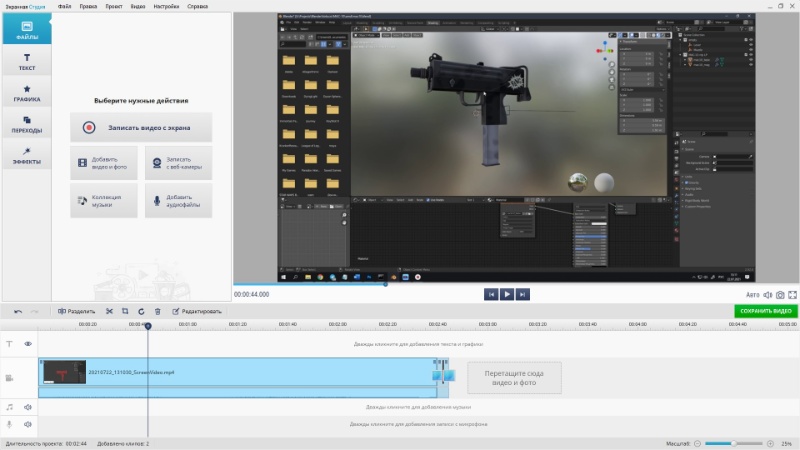
Task: Open Коллекция музыки
Action: point(104,201)
